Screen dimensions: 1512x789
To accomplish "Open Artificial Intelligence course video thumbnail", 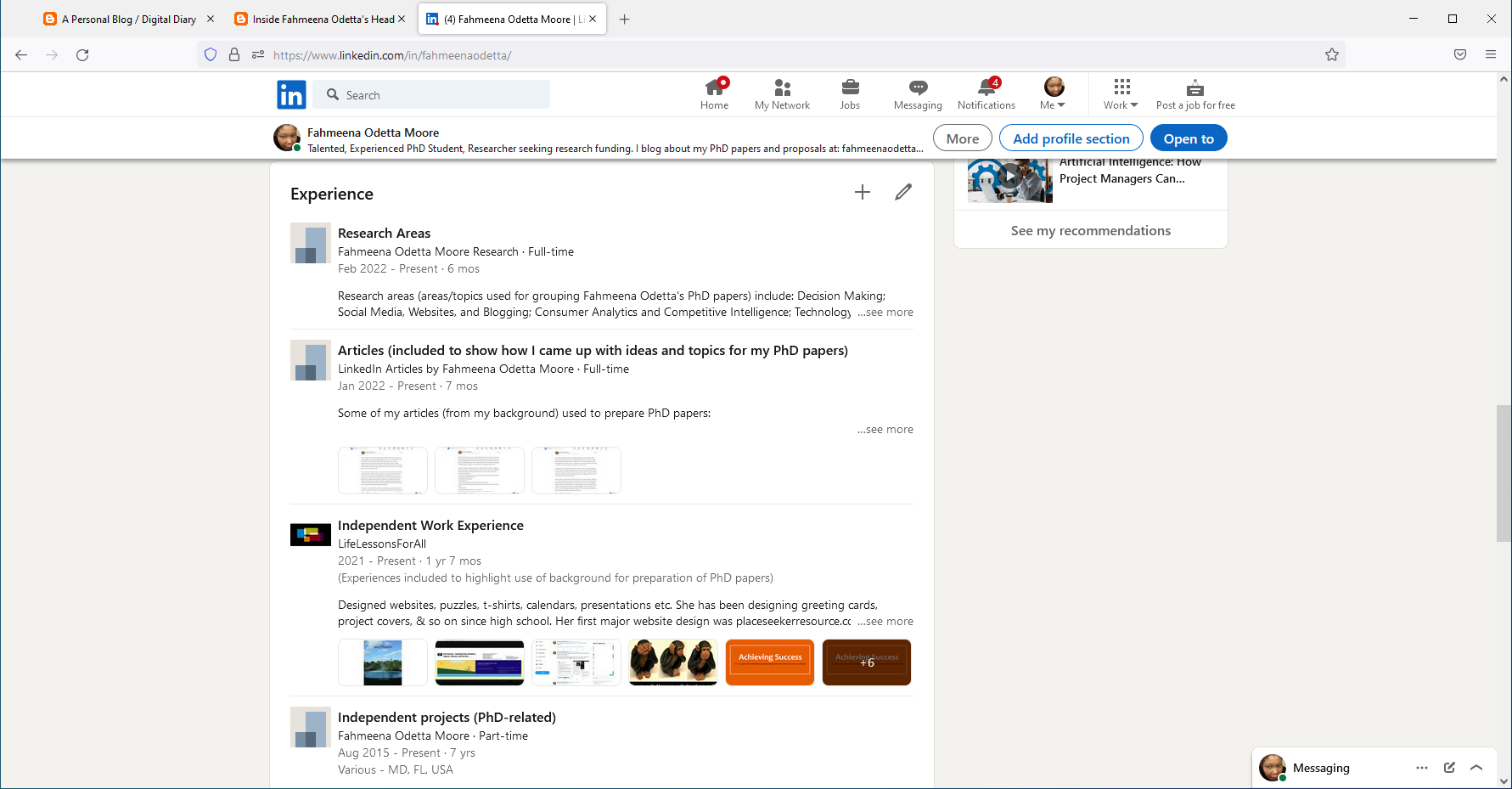I will [1009, 179].
